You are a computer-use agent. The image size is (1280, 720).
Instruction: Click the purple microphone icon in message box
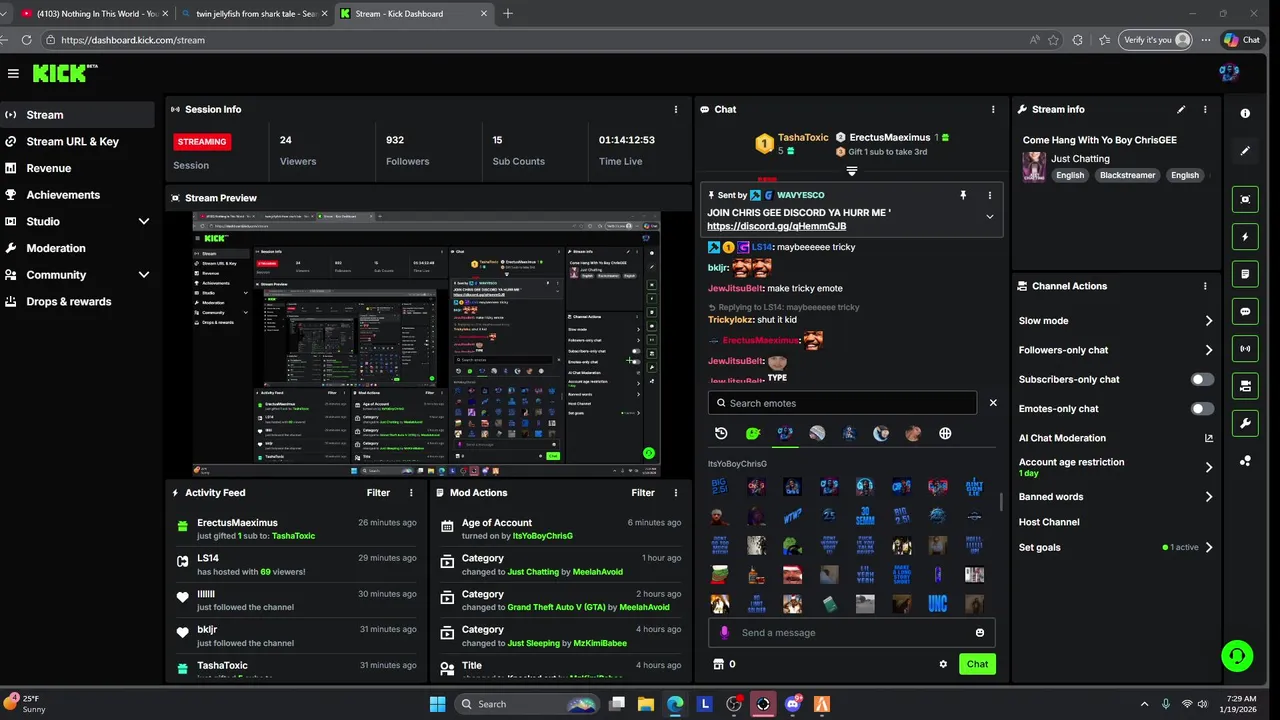pyautogui.click(x=724, y=632)
